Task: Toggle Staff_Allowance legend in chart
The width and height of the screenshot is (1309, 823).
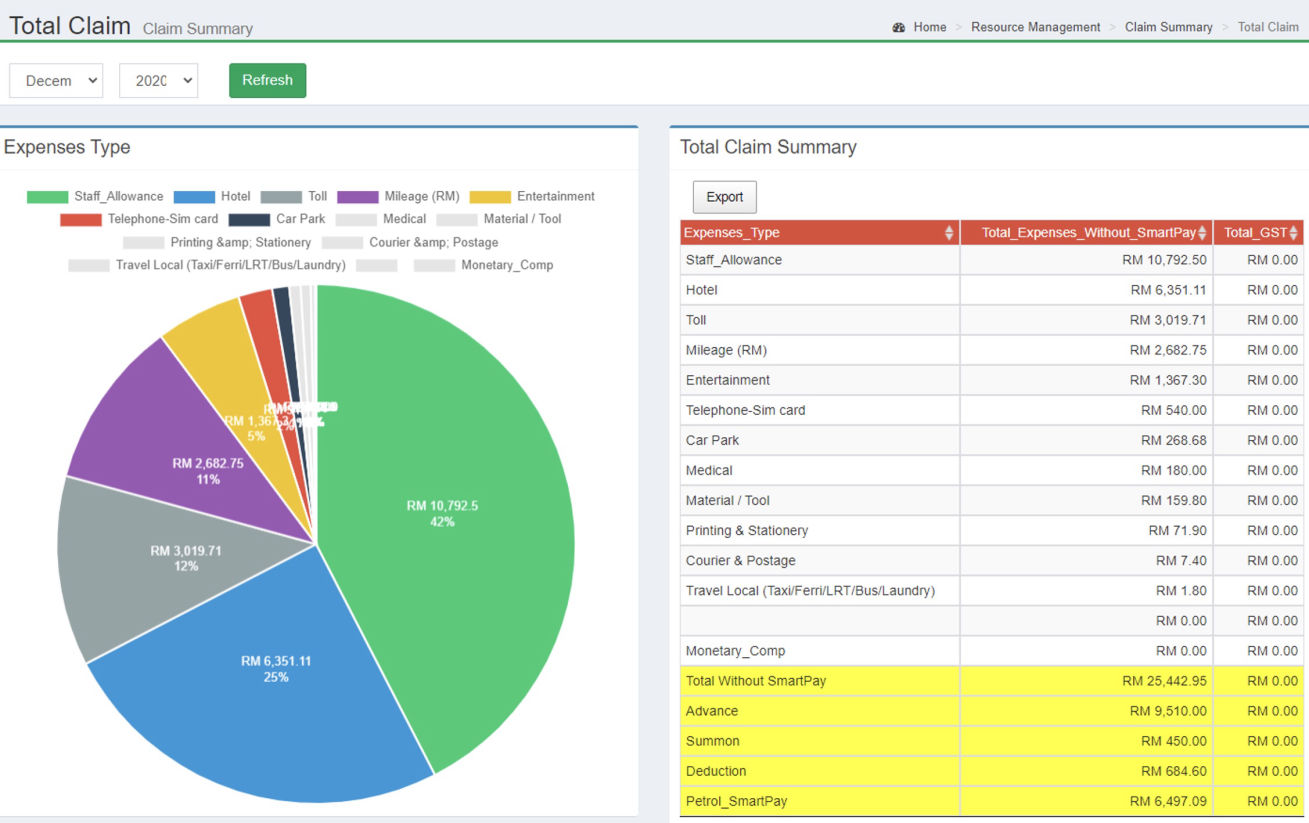Action: tap(95, 197)
